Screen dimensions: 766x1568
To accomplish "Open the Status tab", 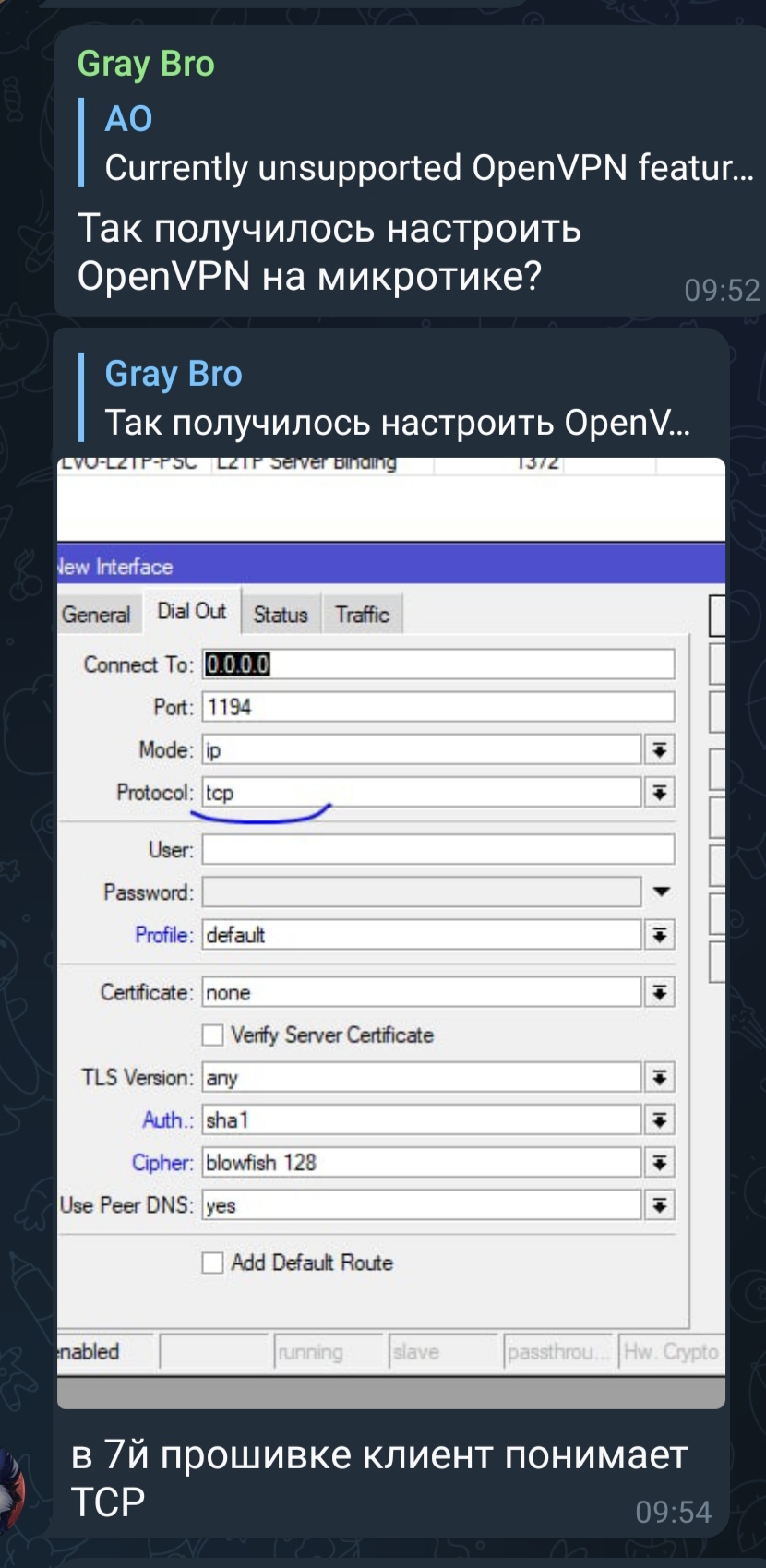I will coord(281,615).
